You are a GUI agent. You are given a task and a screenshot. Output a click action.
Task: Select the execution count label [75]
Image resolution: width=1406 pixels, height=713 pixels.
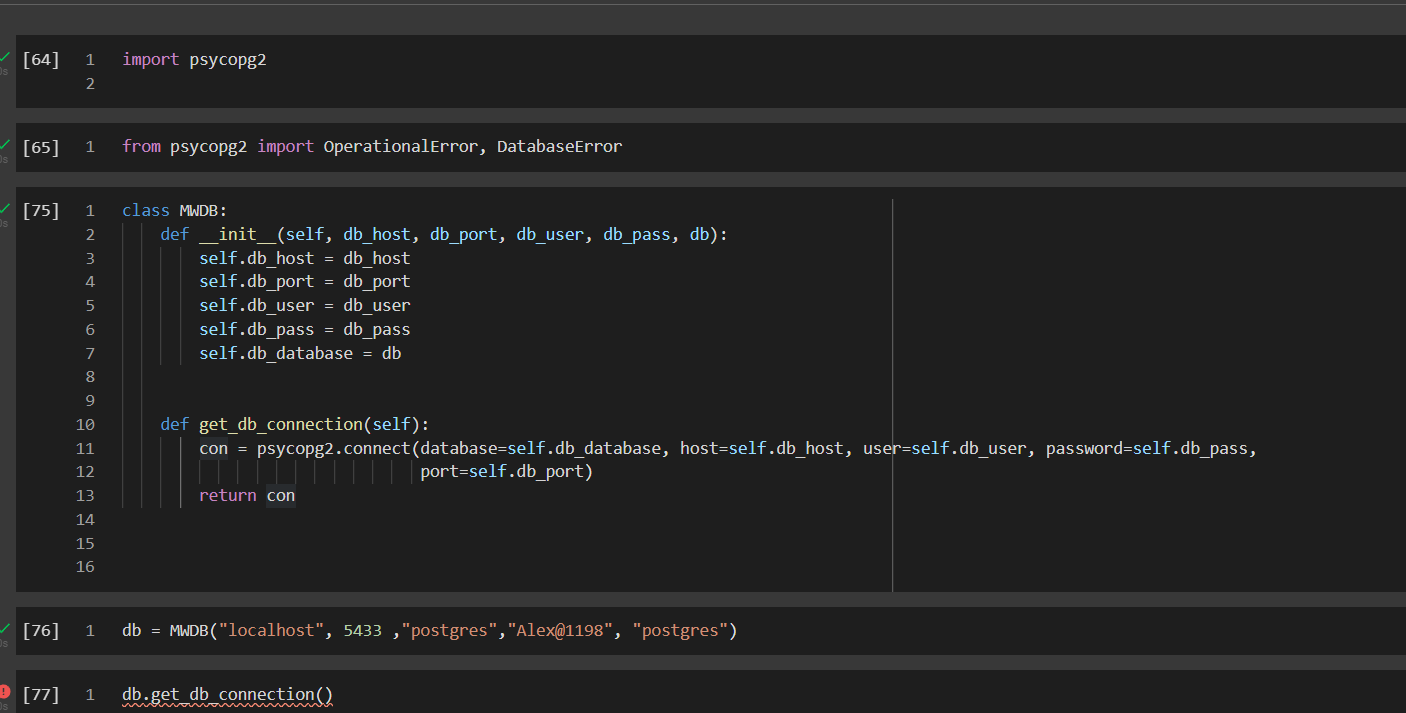pos(41,211)
